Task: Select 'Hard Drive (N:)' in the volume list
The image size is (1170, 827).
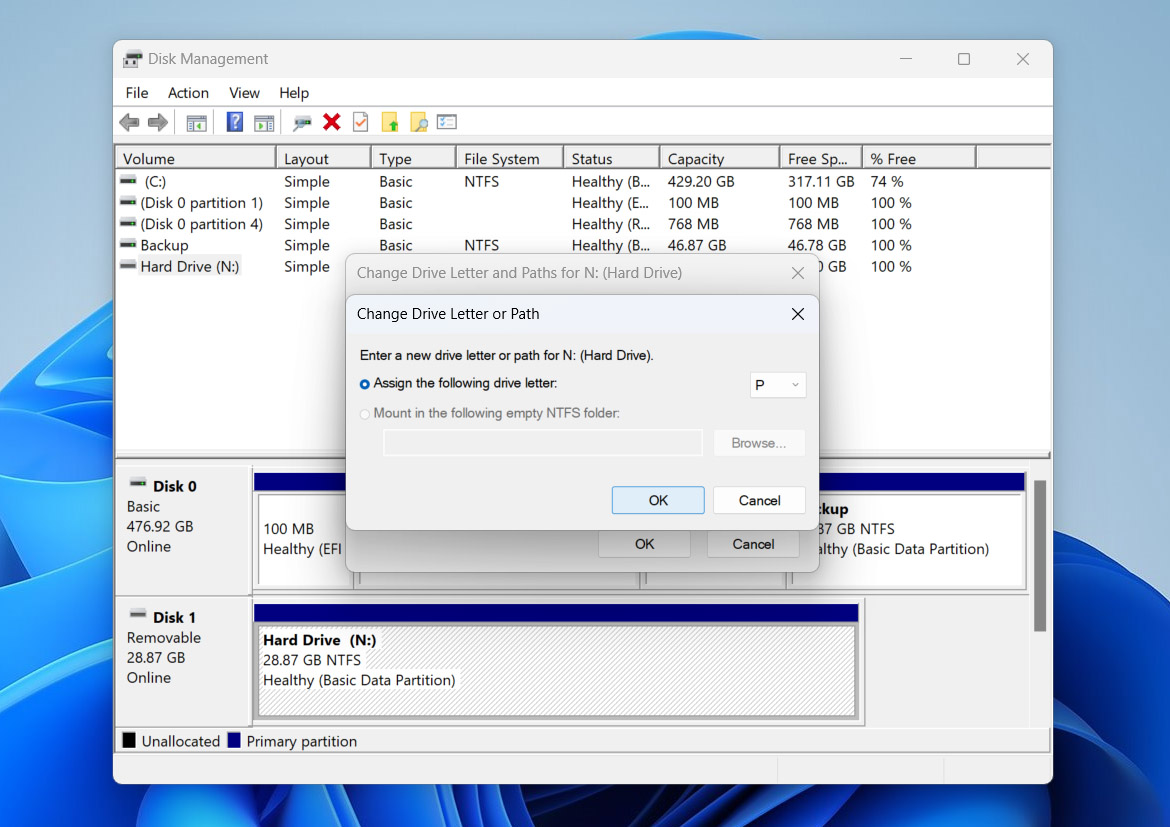Action: pos(190,266)
